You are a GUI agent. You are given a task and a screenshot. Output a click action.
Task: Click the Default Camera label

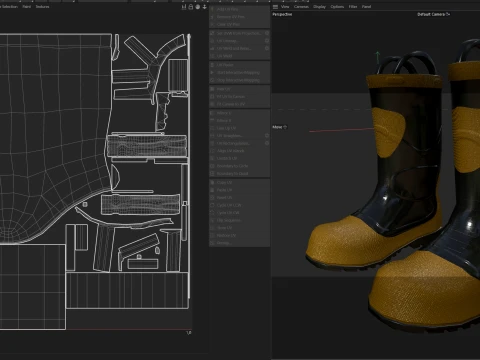(433, 14)
